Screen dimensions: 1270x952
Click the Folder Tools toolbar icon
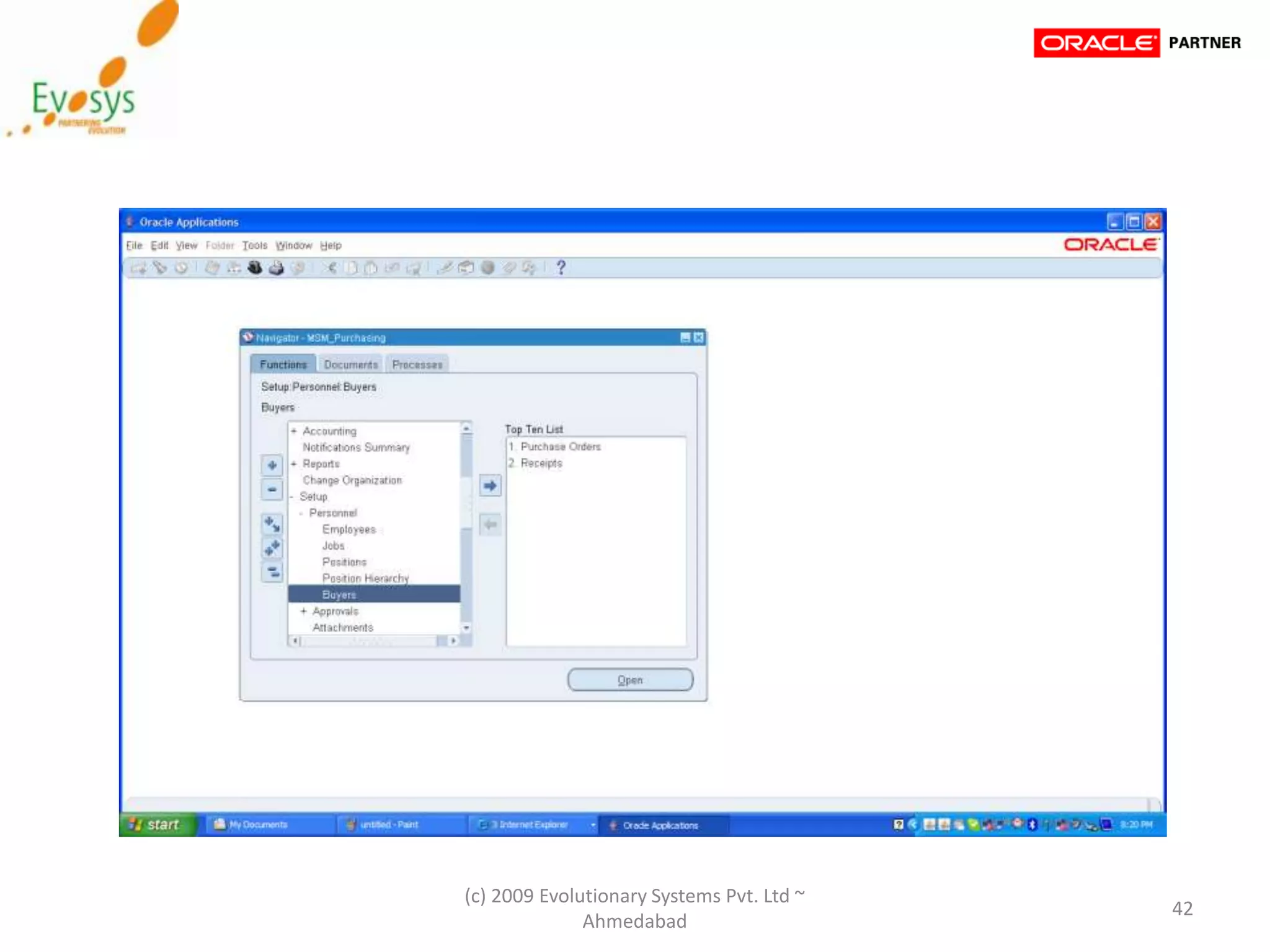tap(530, 268)
